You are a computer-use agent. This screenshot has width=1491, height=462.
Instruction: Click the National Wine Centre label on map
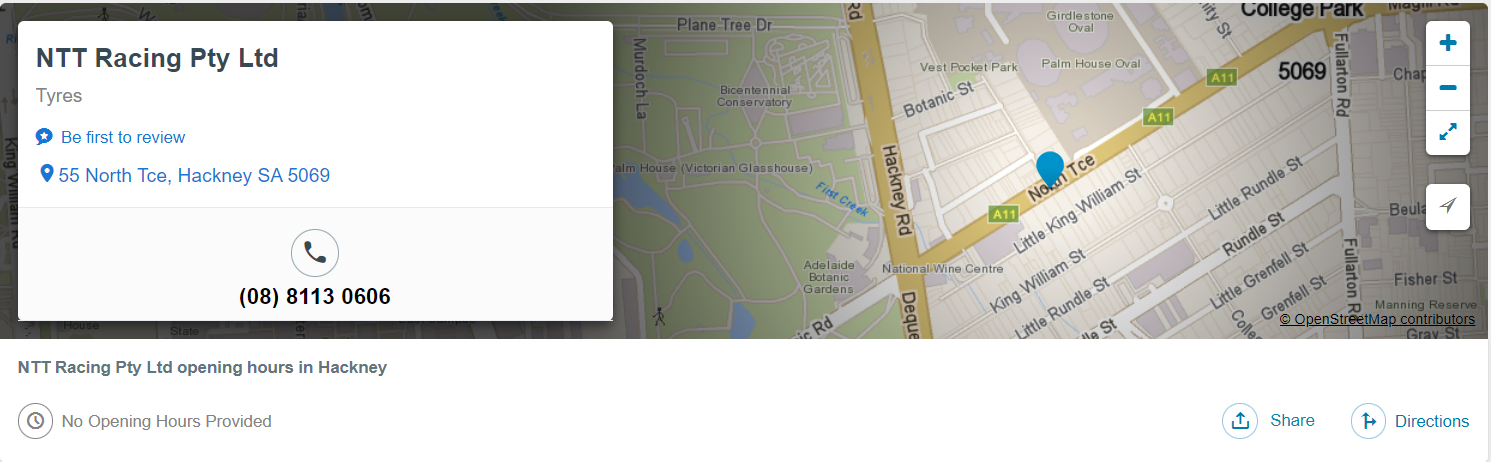click(942, 269)
